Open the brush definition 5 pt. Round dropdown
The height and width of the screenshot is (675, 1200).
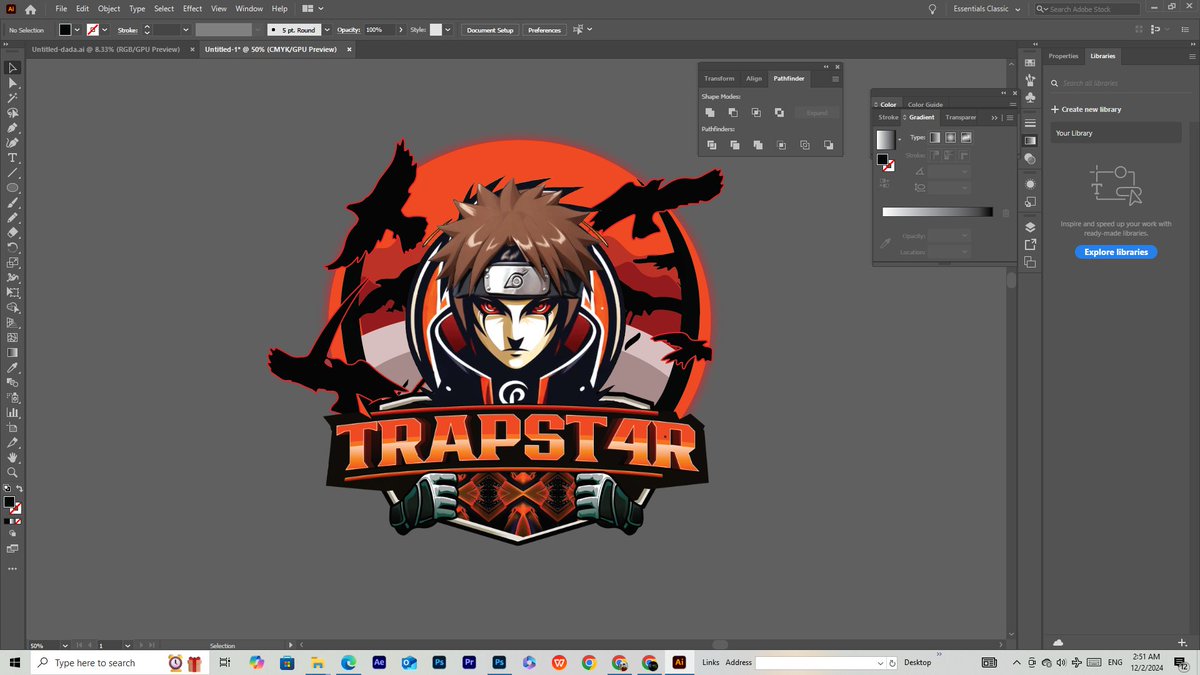pos(326,30)
